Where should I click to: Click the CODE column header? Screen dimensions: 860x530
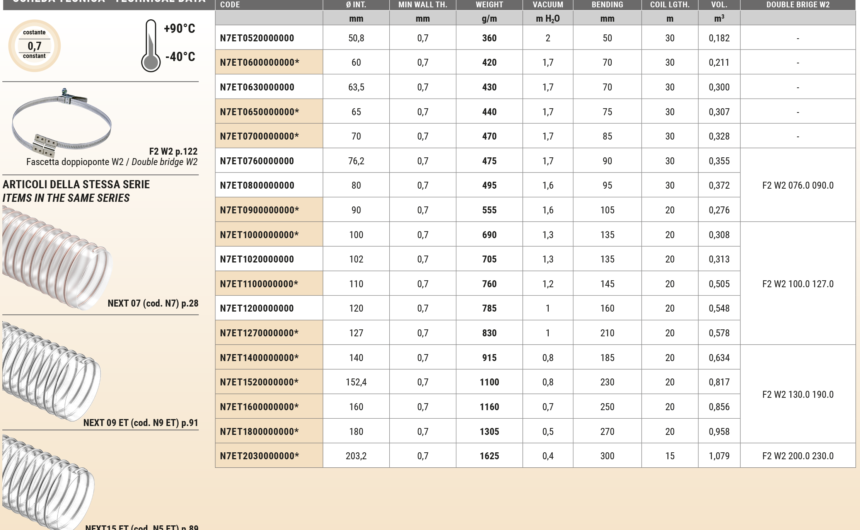click(230, 5)
